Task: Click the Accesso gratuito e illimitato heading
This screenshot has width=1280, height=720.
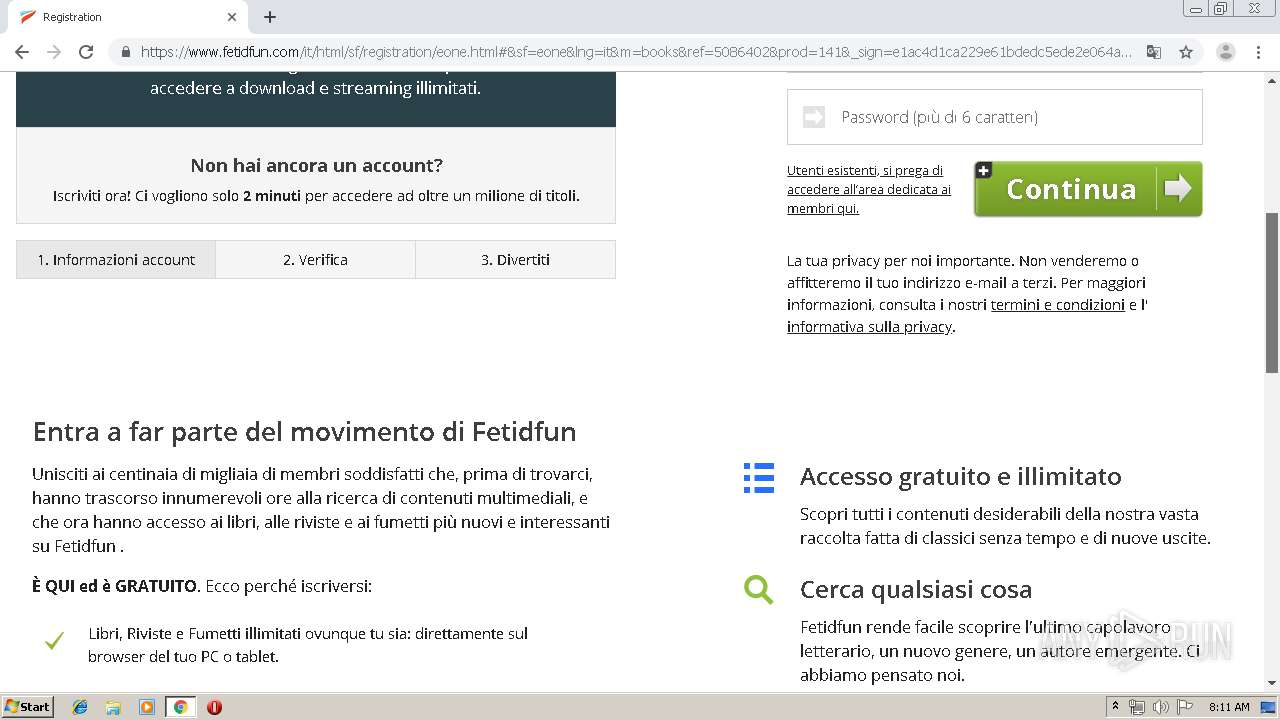Action: click(x=960, y=477)
